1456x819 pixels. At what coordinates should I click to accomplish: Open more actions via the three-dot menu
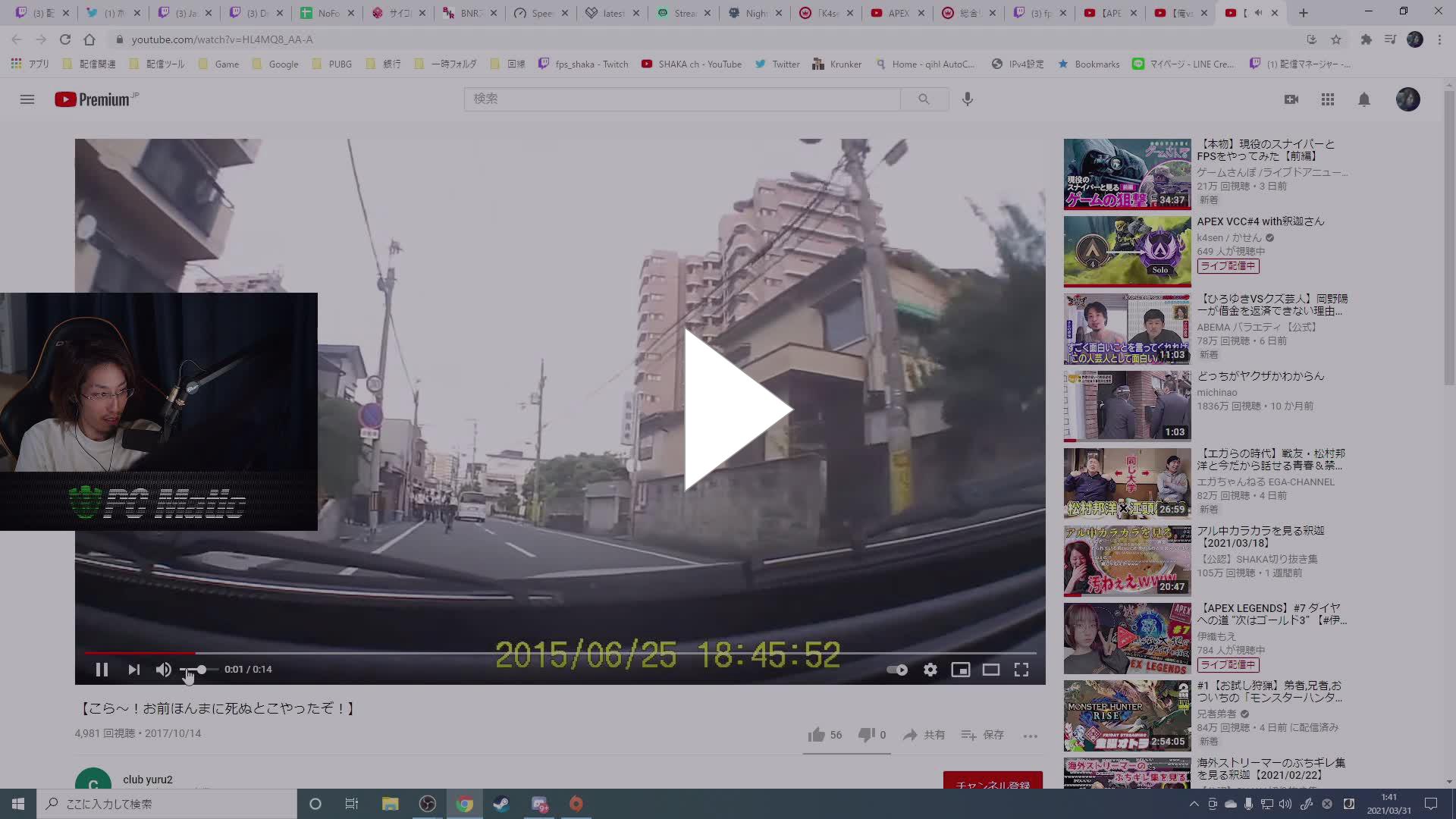1030,736
